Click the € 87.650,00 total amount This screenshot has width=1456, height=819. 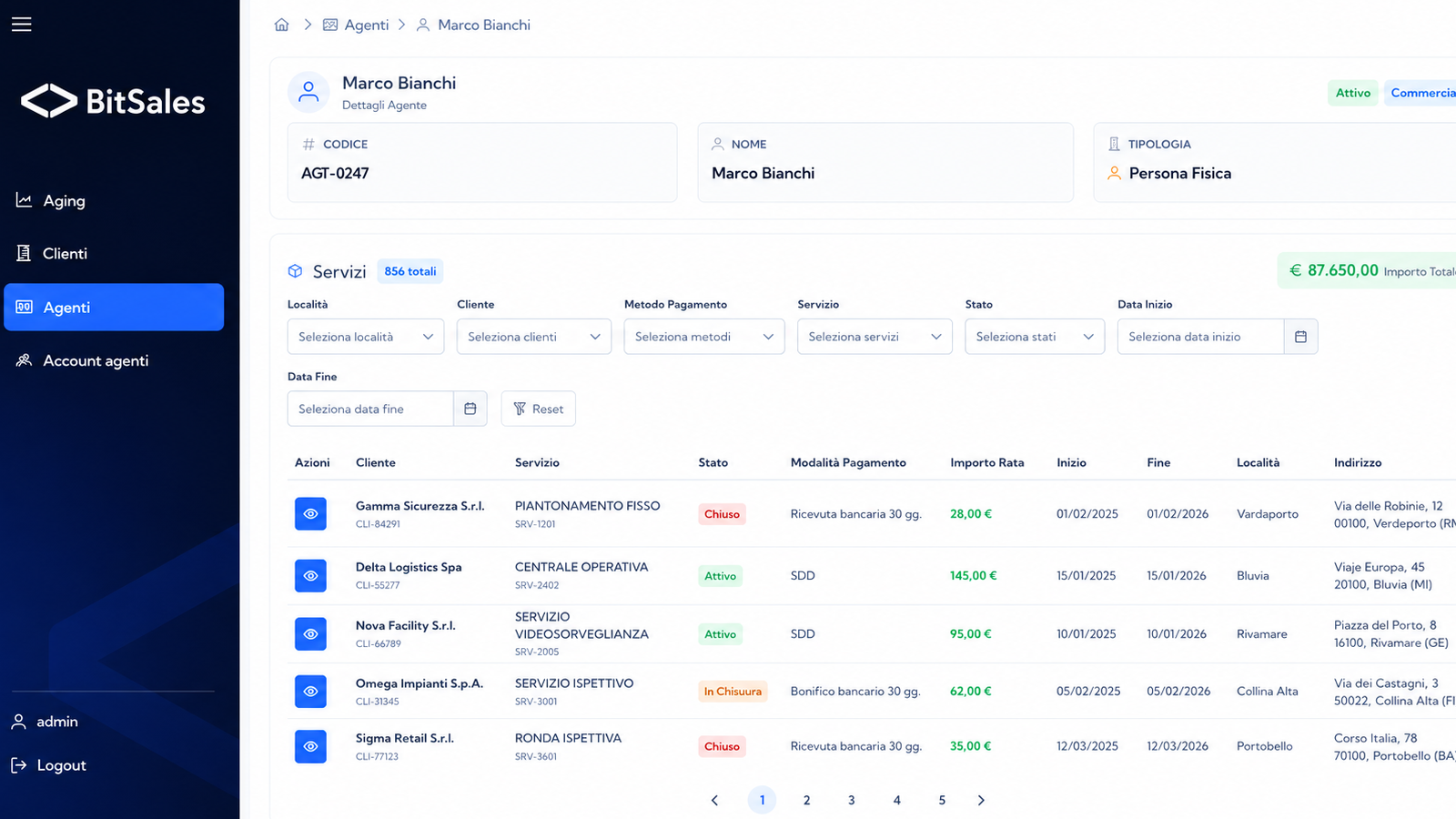click(1334, 270)
